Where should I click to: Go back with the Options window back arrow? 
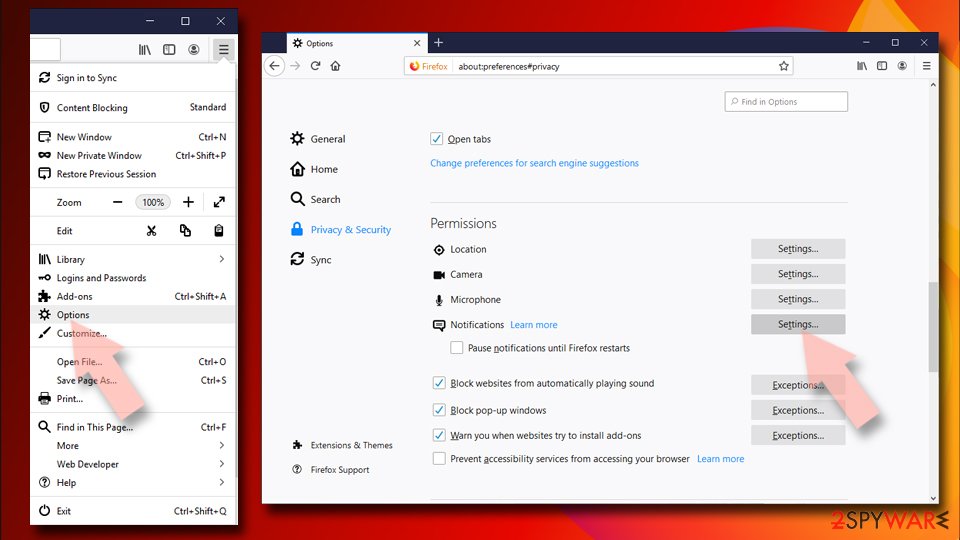pyautogui.click(x=274, y=66)
